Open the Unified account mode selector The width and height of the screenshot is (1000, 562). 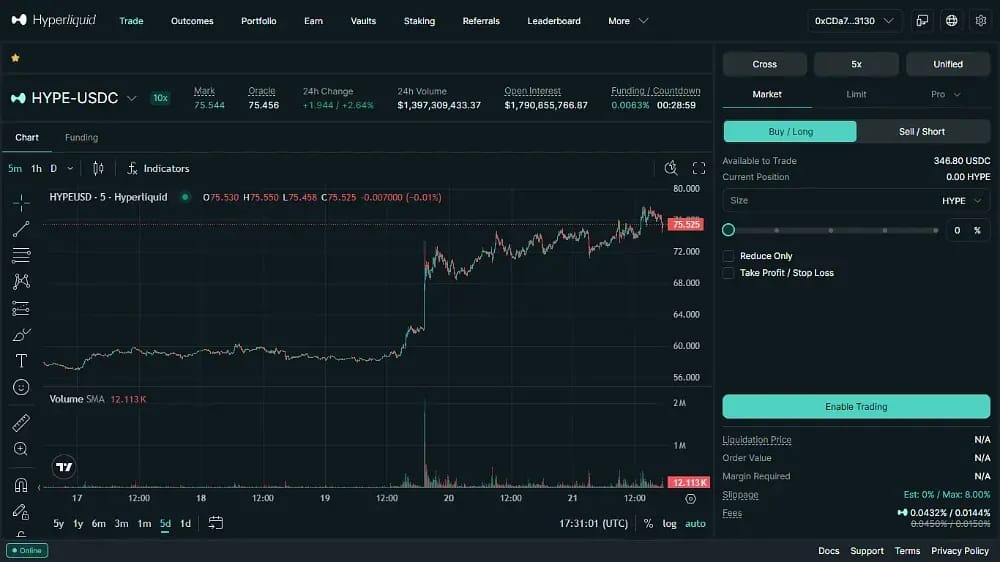pyautogui.click(x=948, y=64)
